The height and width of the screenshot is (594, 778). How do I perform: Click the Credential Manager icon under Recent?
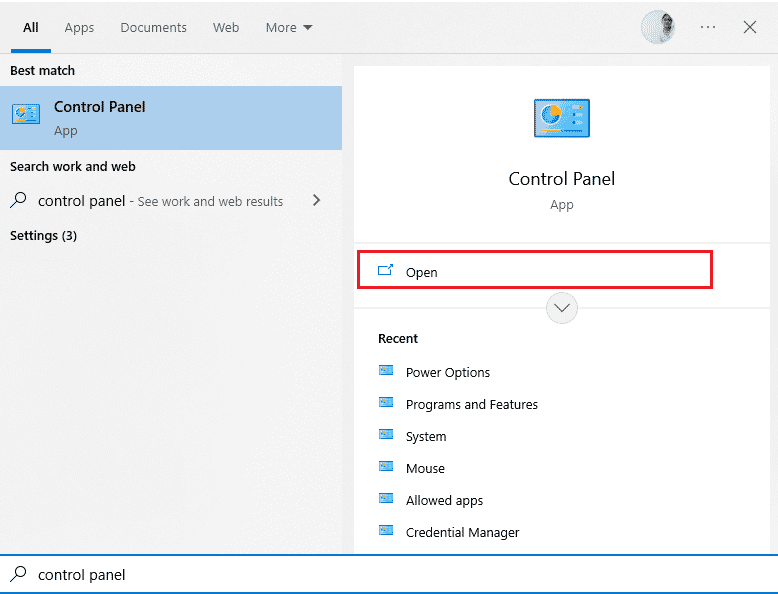(386, 531)
